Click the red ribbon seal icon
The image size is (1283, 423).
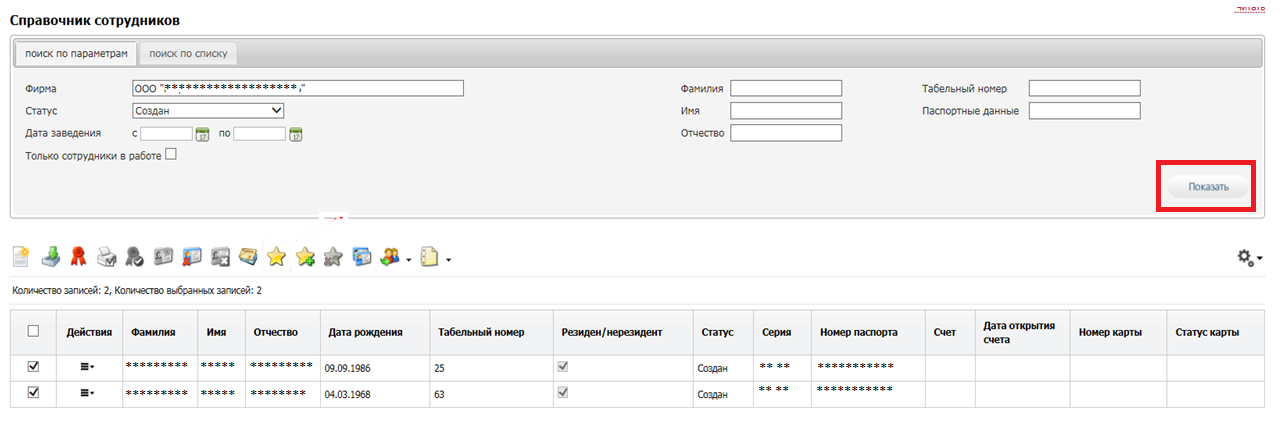pyautogui.click(x=78, y=257)
